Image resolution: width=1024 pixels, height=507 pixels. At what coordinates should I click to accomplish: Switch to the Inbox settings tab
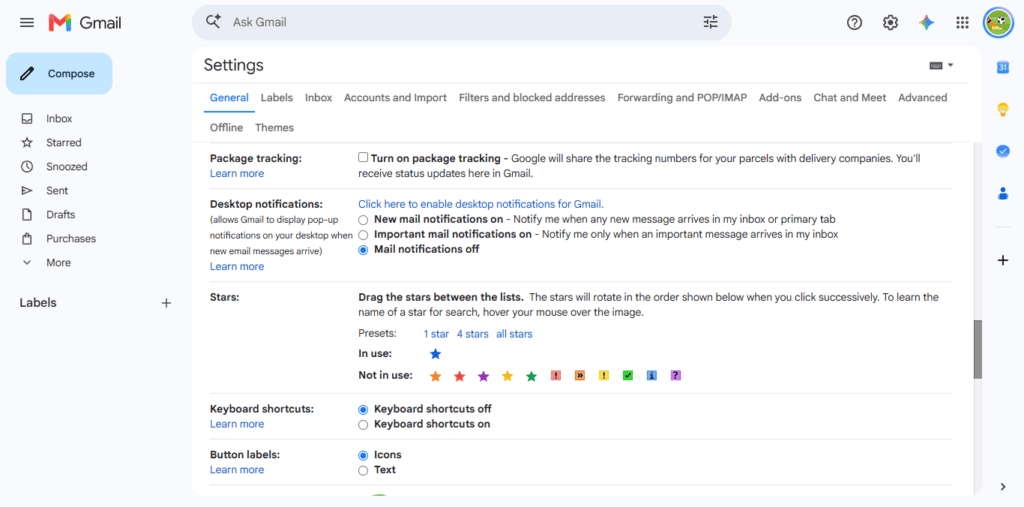[319, 97]
